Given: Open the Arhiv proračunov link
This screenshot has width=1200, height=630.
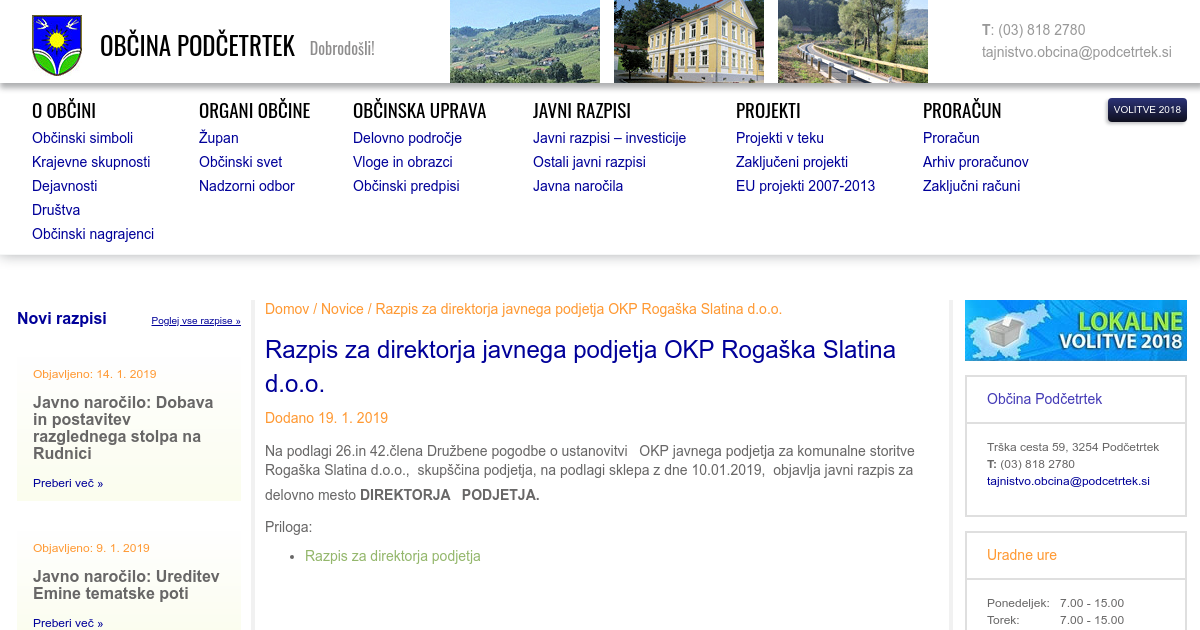Looking at the screenshot, I should (975, 162).
